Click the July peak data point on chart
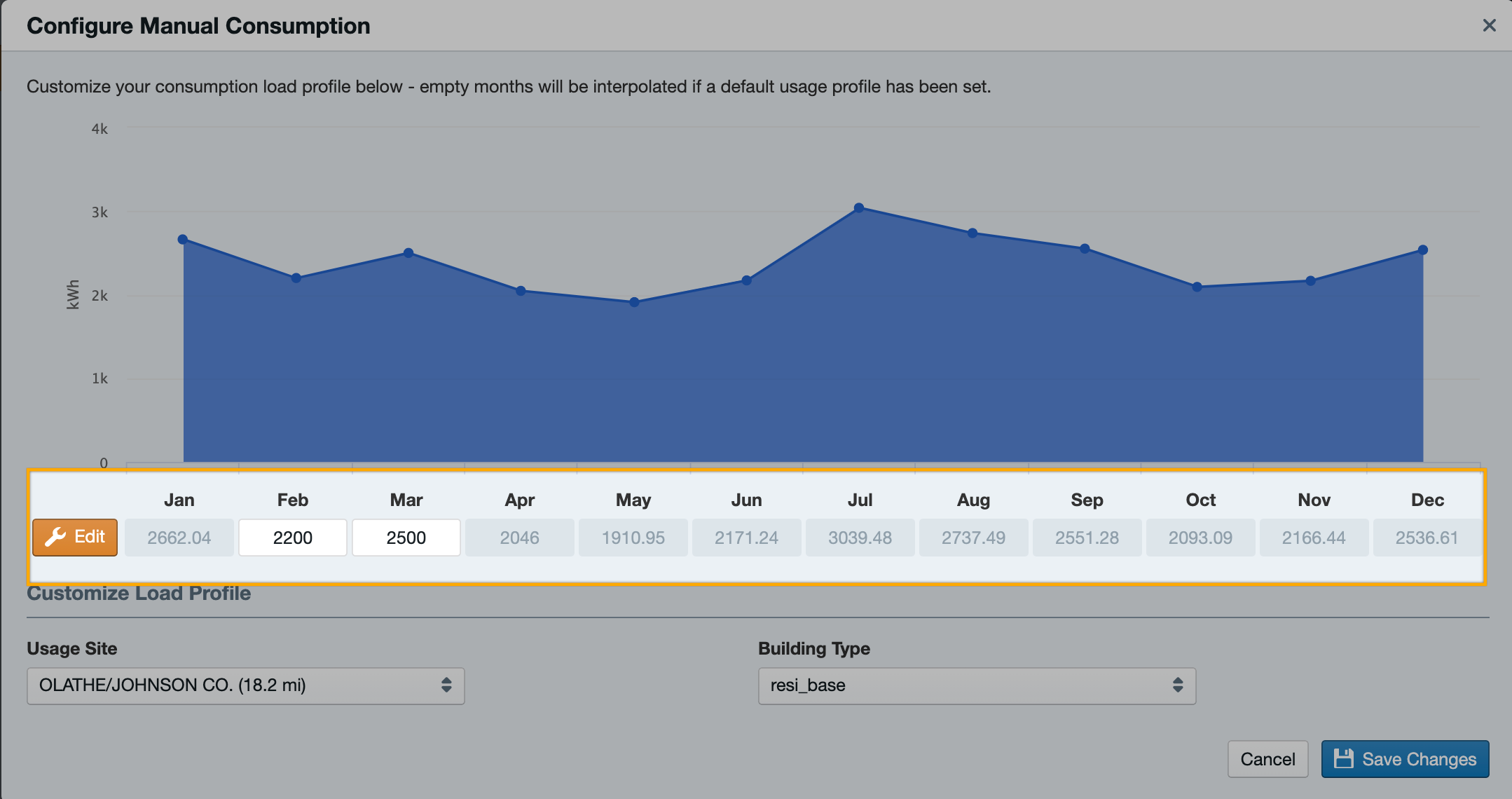The image size is (1512, 799). [x=859, y=207]
